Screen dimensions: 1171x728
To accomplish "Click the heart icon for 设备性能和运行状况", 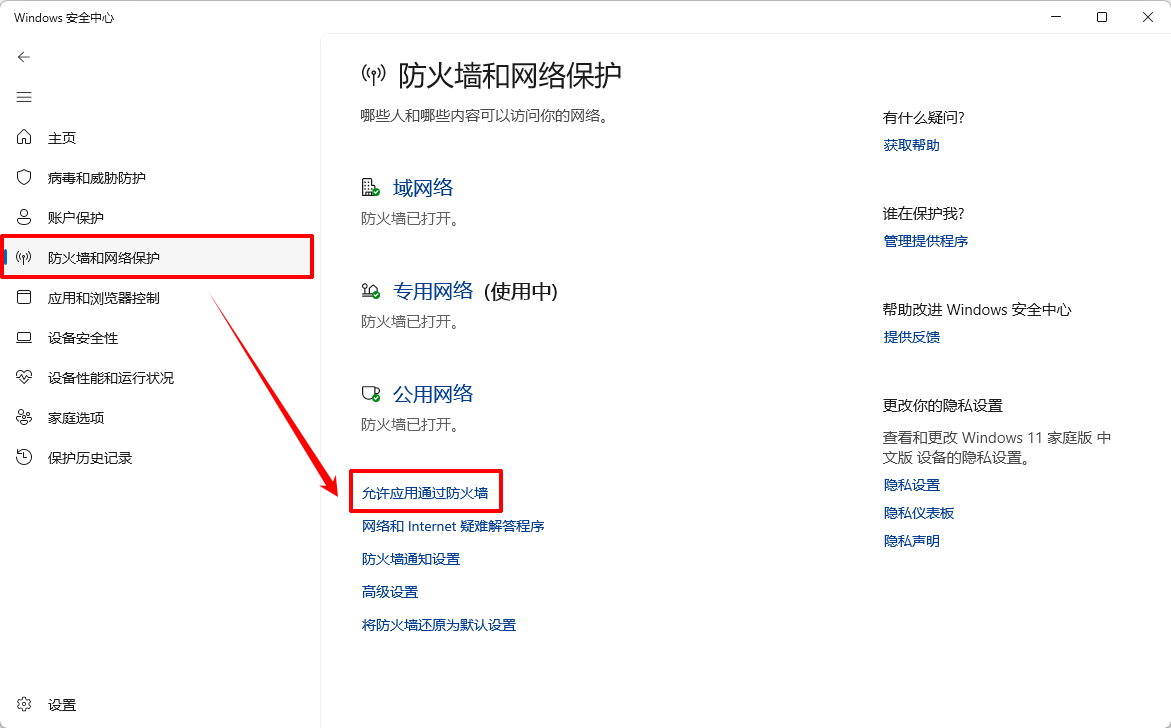I will tap(24, 377).
